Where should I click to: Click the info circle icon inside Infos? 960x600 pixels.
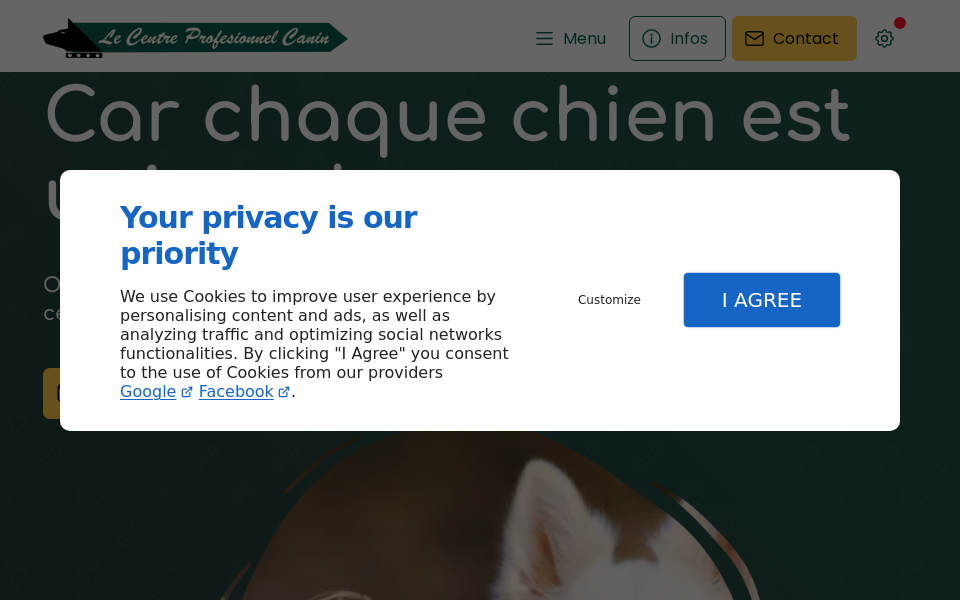(x=651, y=39)
